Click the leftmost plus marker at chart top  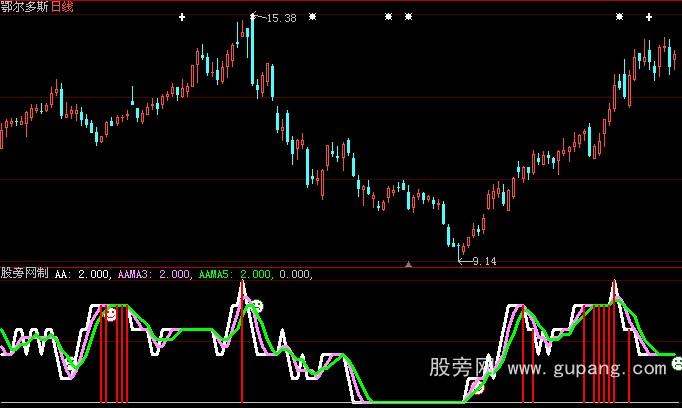(182, 17)
